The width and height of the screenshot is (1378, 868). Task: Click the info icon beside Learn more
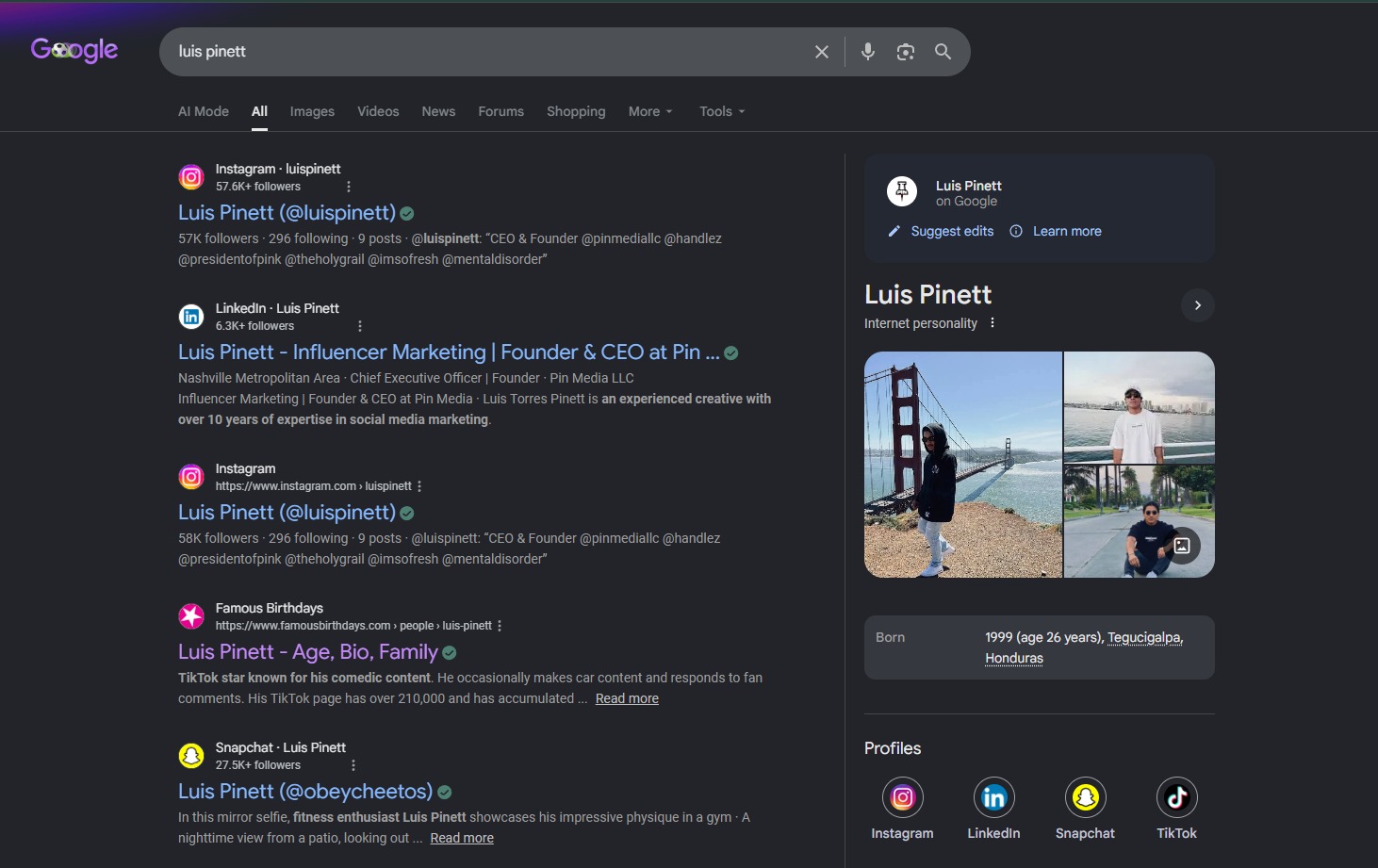1016,231
